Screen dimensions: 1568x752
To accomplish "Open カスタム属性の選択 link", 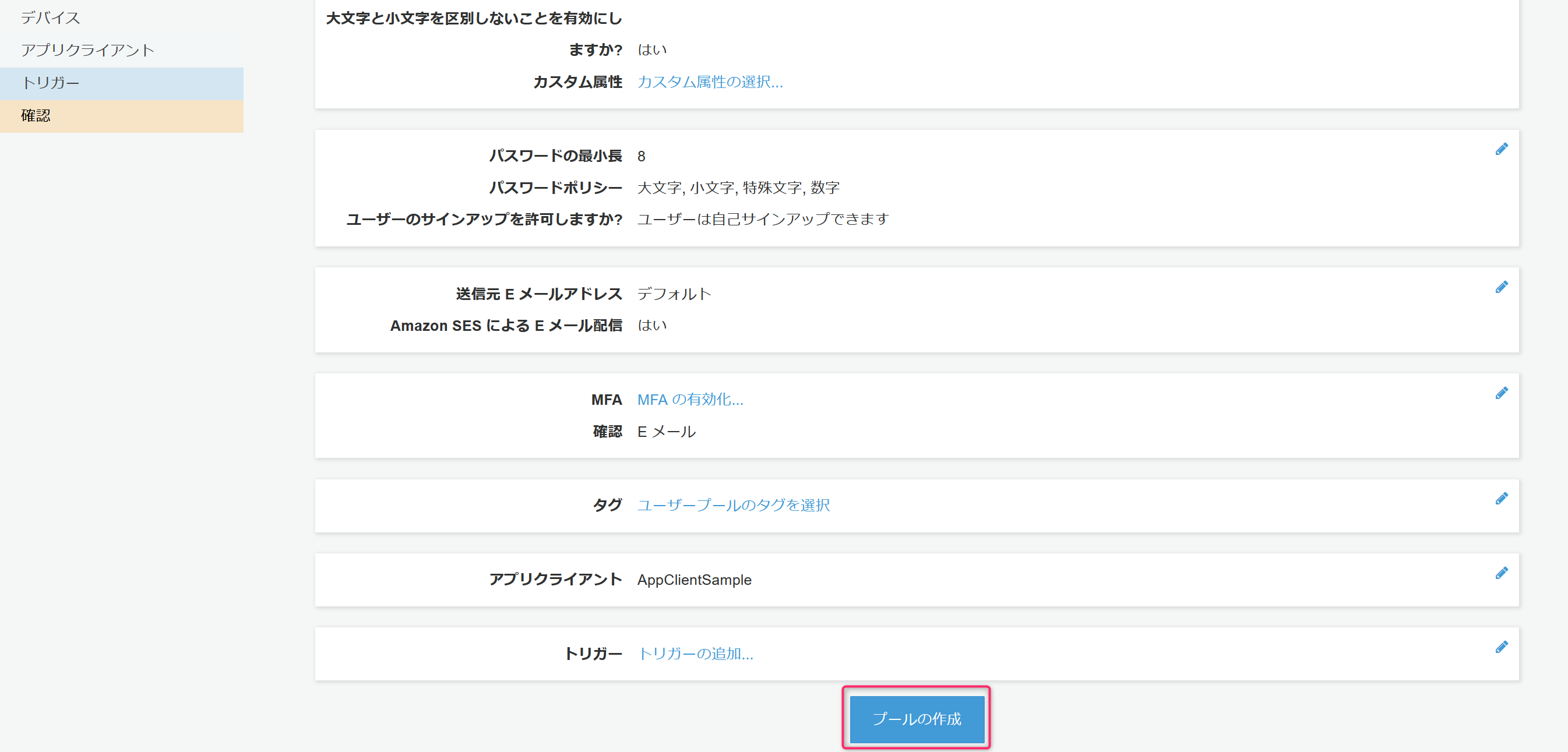I will (710, 82).
